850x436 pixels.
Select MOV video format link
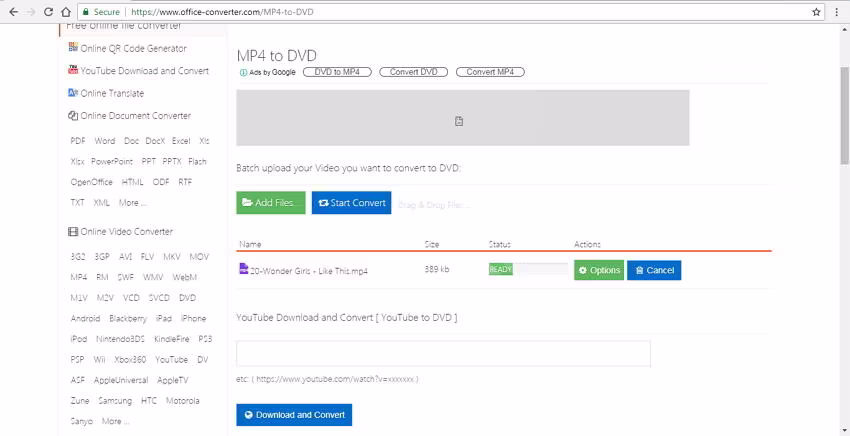click(199, 257)
